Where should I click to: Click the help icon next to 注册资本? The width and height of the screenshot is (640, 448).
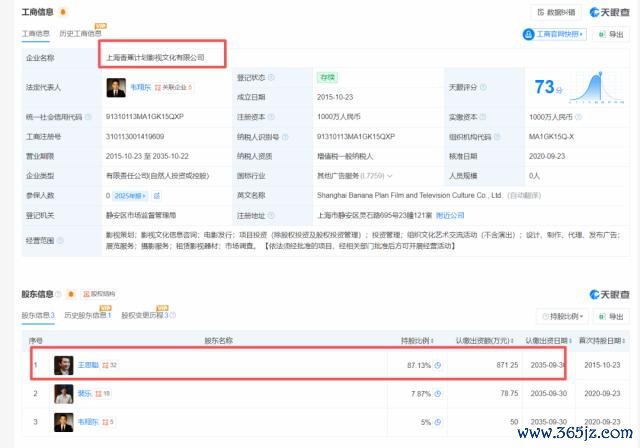(271, 117)
